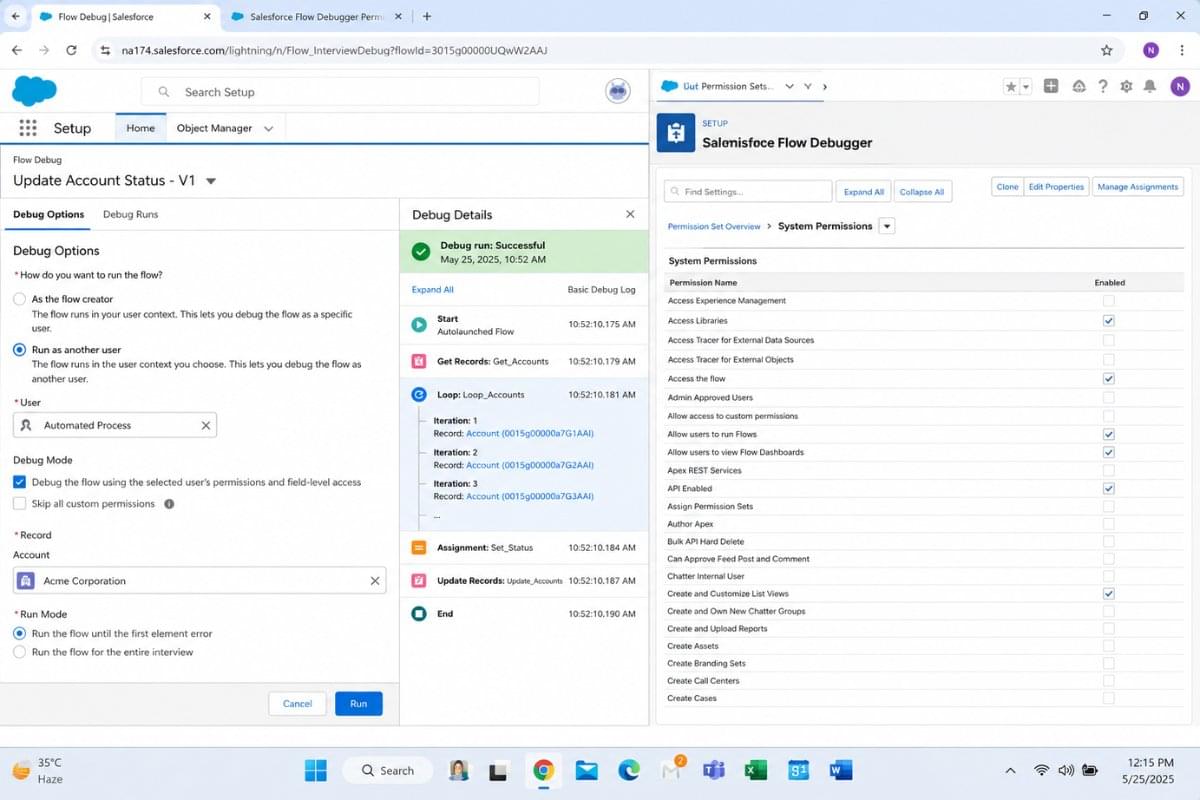This screenshot has width=1200, height=800.
Task: Click the Loop_Accounts loop icon
Action: pos(419,395)
